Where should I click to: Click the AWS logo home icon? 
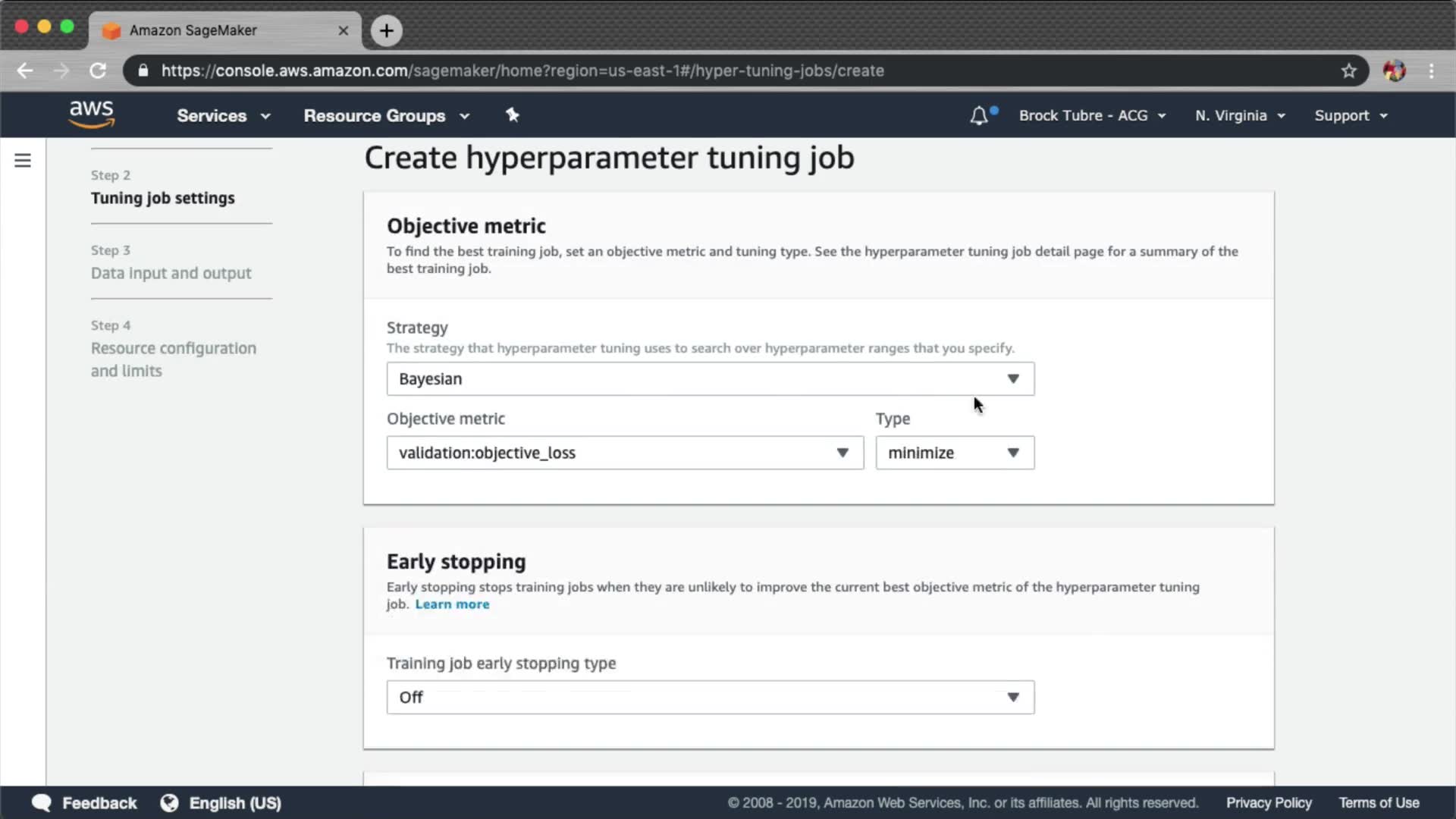(92, 115)
